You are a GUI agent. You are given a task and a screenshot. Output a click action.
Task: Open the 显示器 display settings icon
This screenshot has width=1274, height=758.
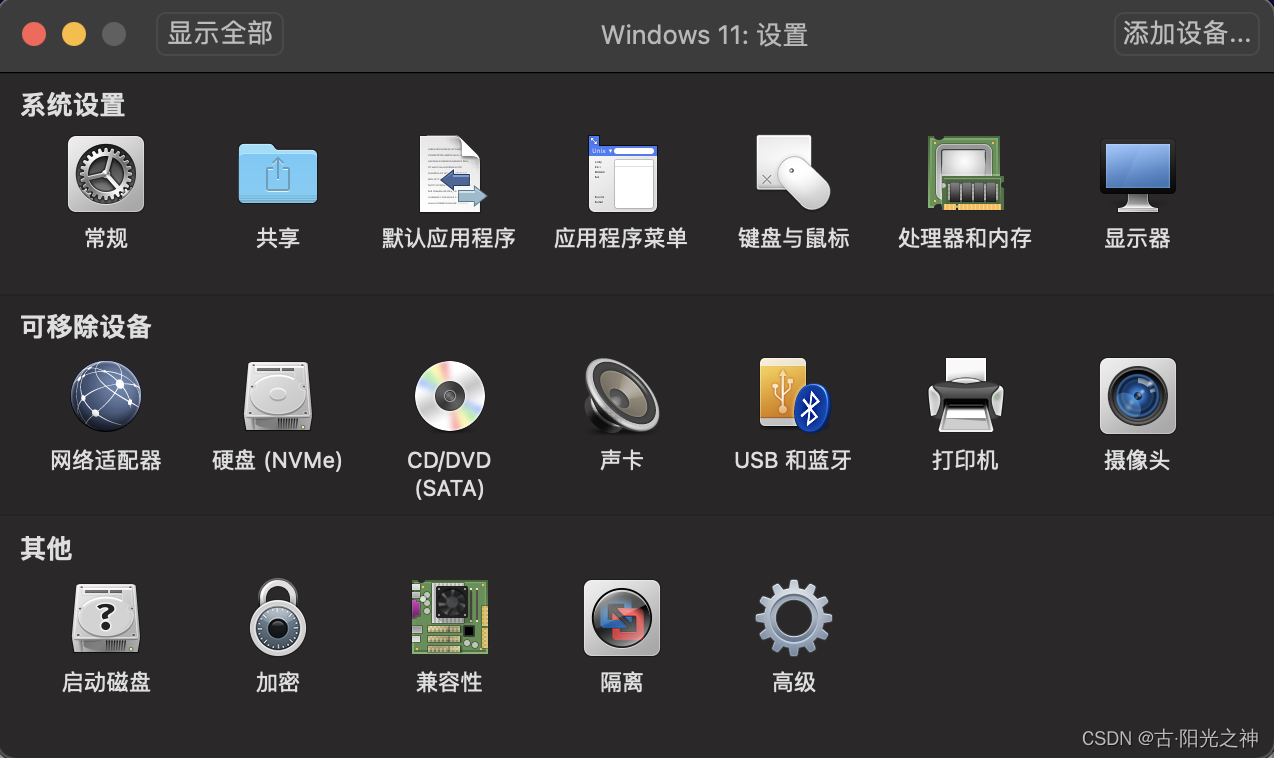pos(1137,175)
